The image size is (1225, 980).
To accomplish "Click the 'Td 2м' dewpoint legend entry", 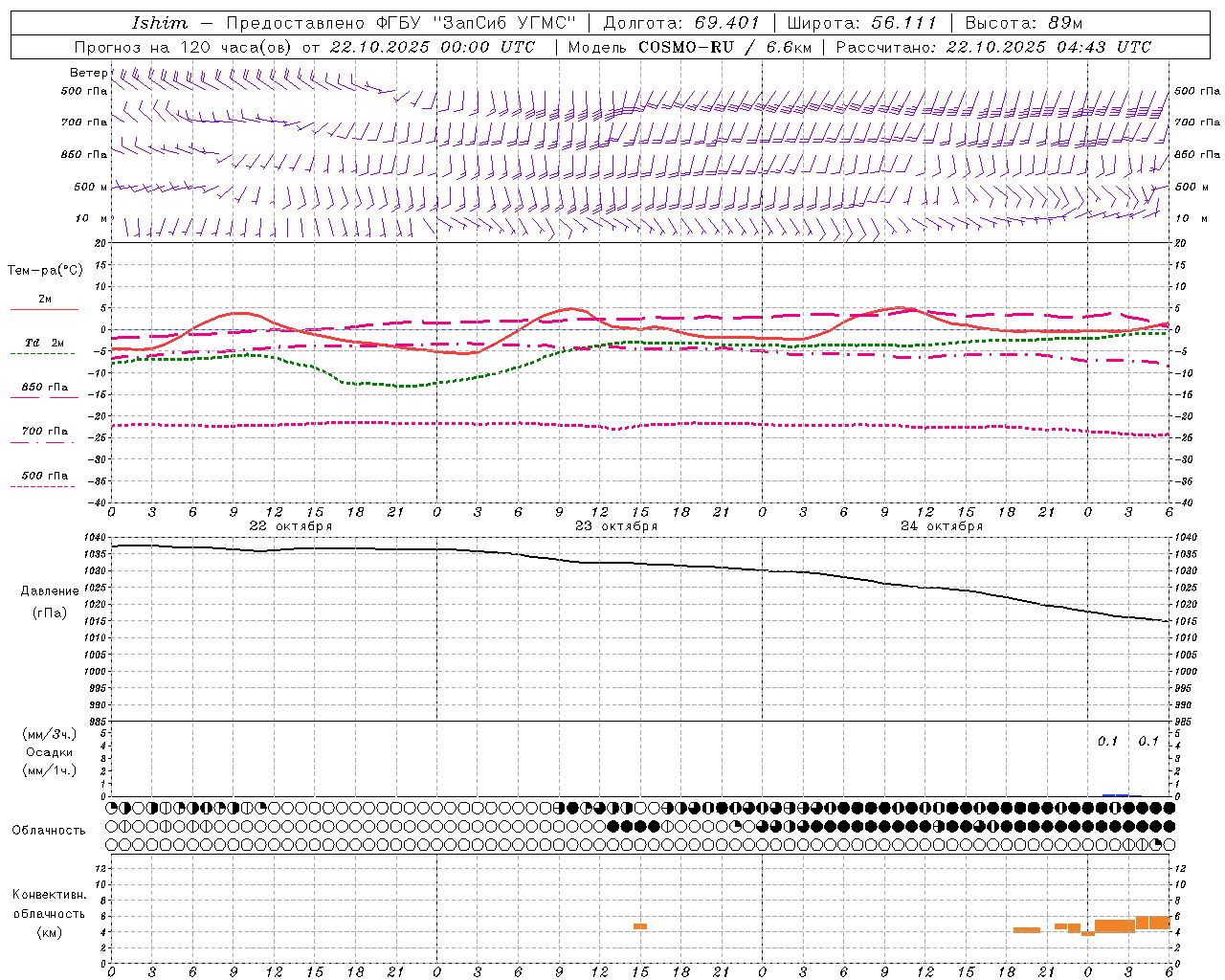I will pyautogui.click(x=44, y=343).
